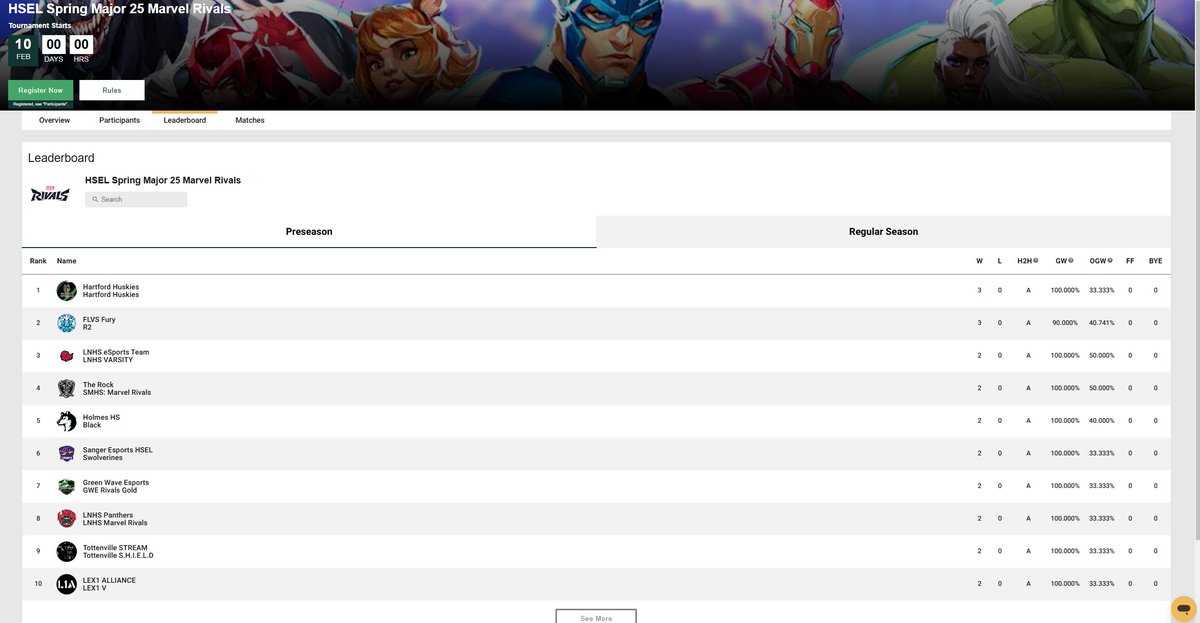Click the LEX1 ALLIANCE logo

pyautogui.click(x=66, y=584)
